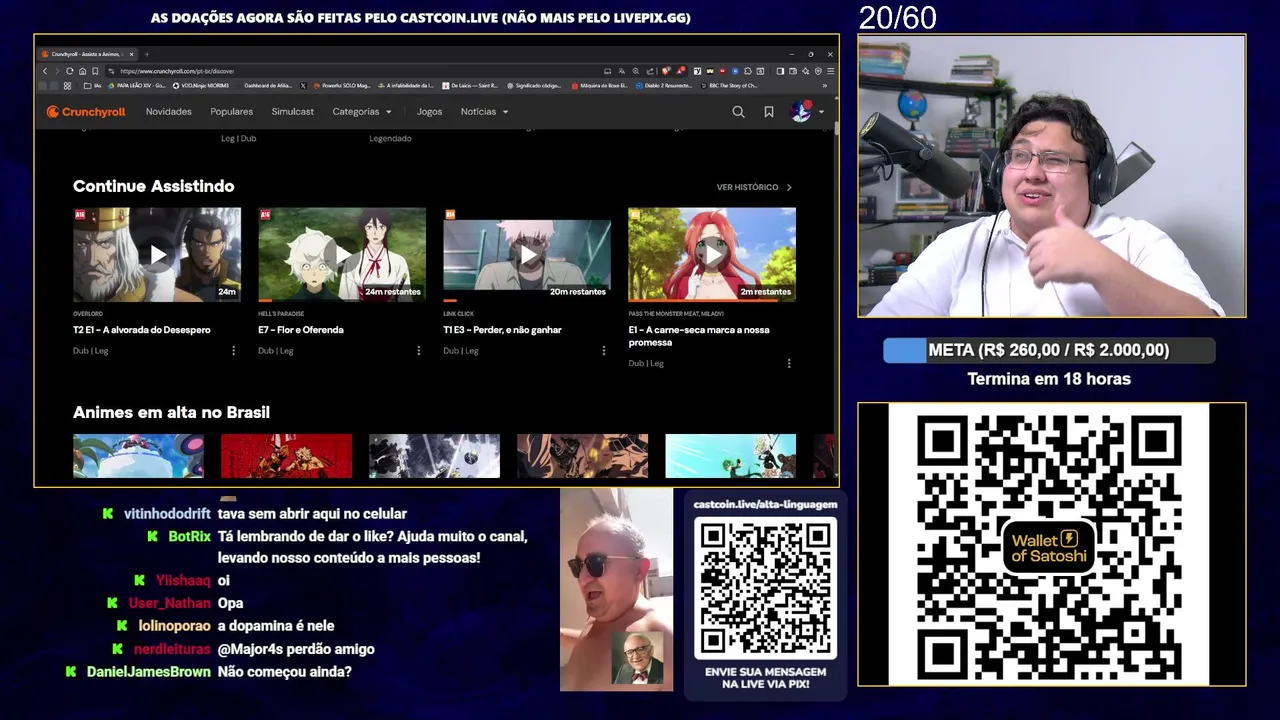Open the Simulcast menu item
Screen dimensions: 1280x720
(x=293, y=112)
